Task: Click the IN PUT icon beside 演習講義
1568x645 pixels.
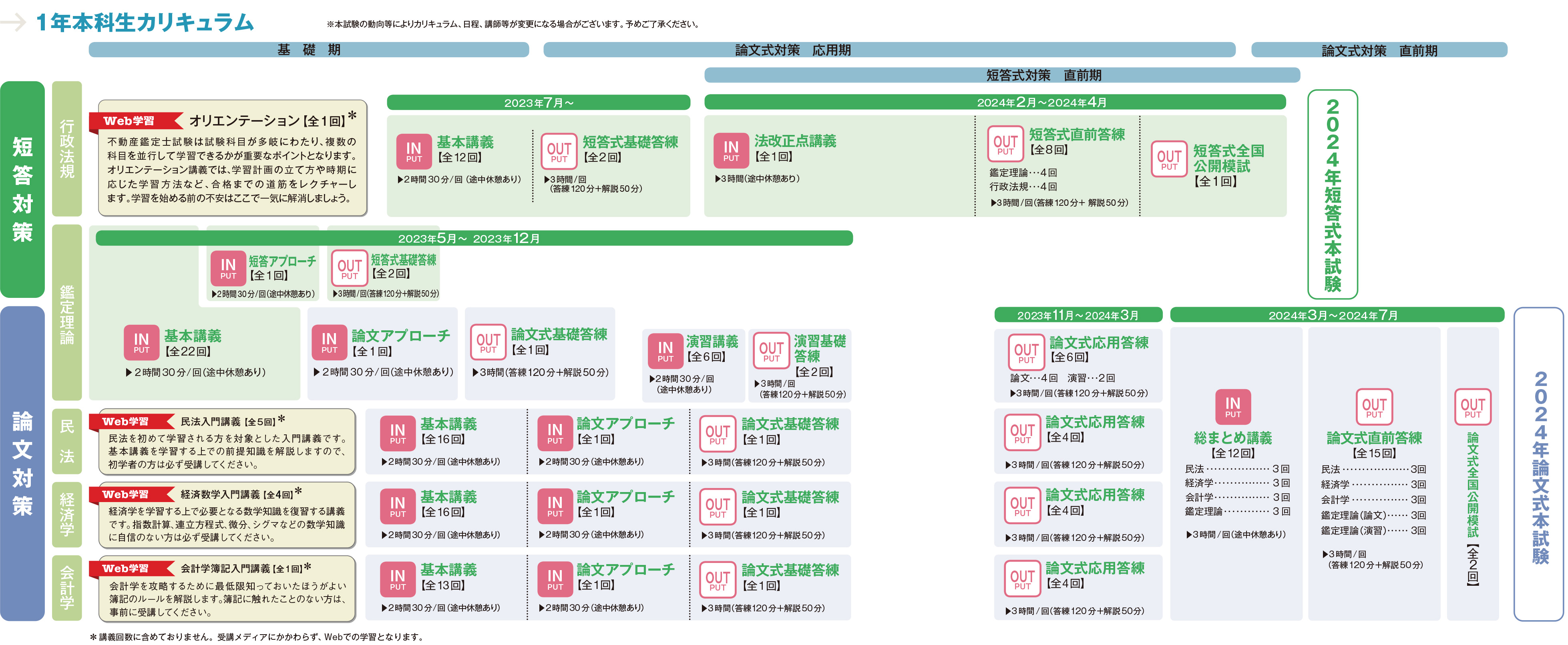Action: (665, 351)
